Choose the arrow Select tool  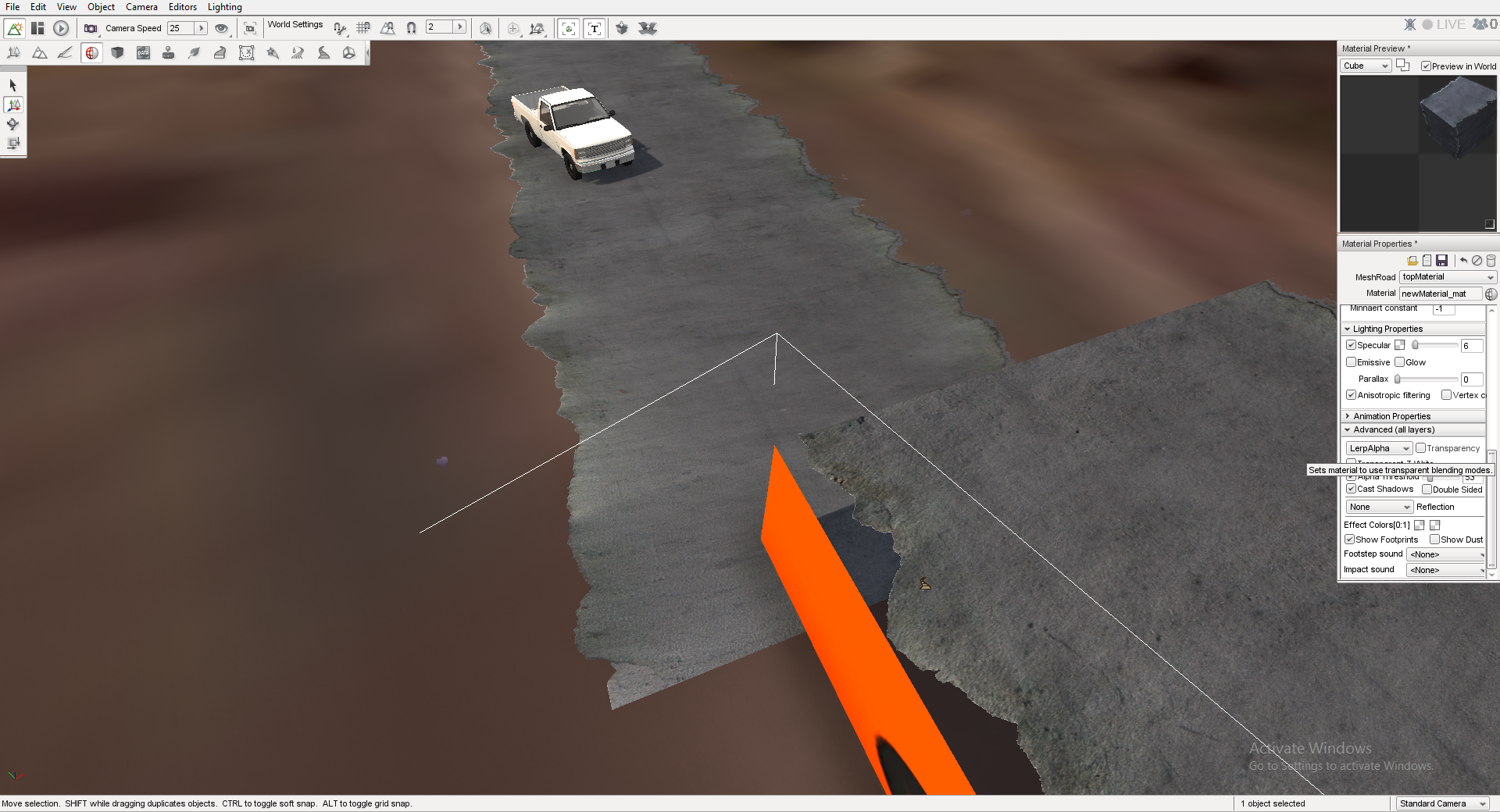pyautogui.click(x=13, y=85)
